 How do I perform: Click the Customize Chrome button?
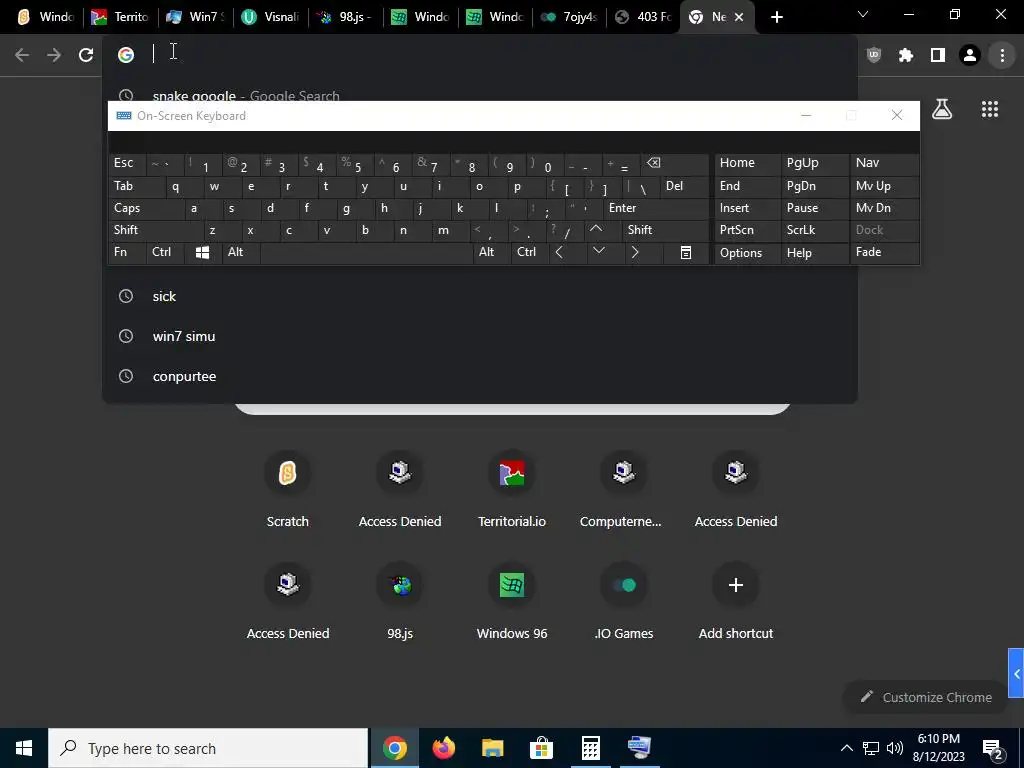click(927, 697)
